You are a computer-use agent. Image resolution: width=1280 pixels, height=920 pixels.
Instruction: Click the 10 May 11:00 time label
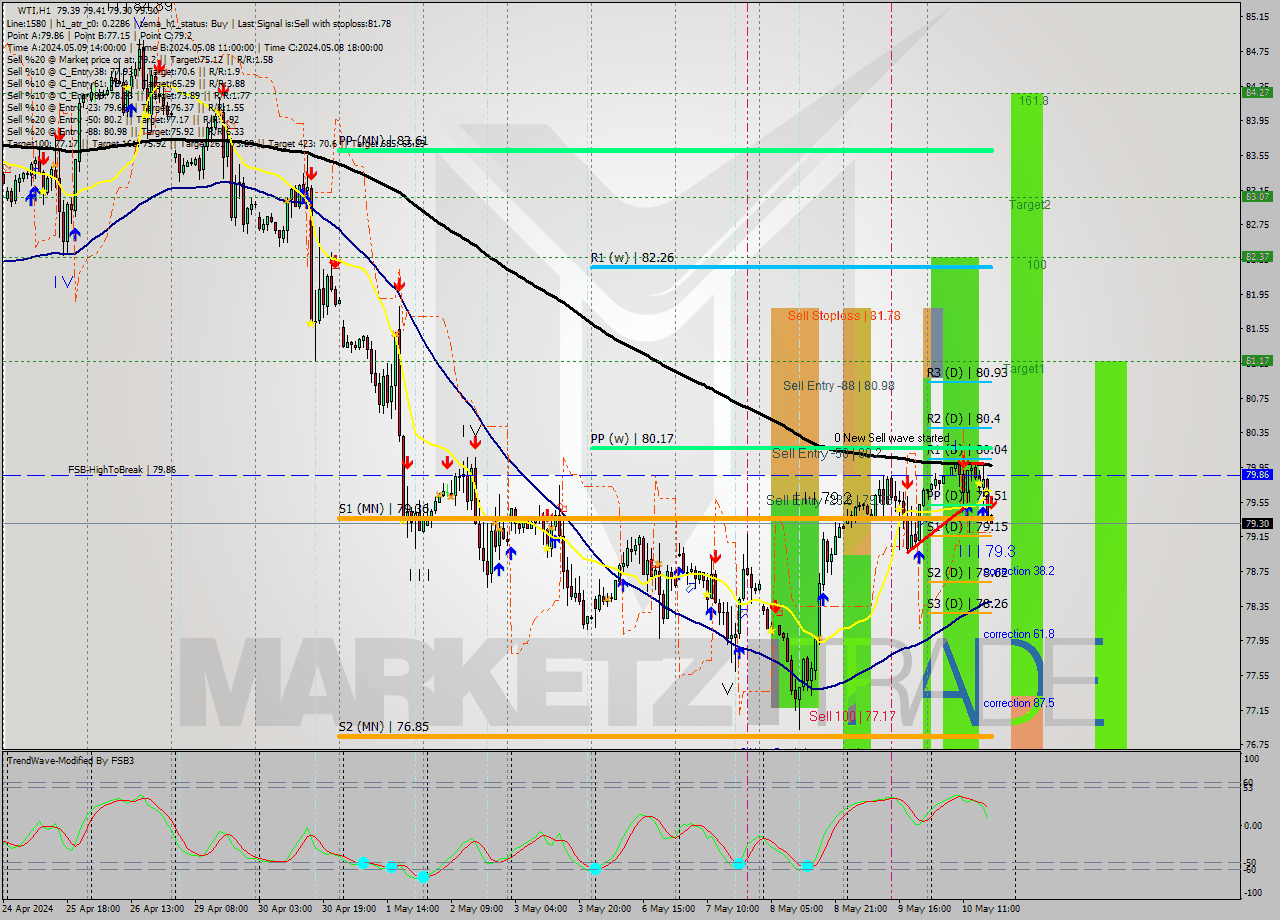(989, 909)
